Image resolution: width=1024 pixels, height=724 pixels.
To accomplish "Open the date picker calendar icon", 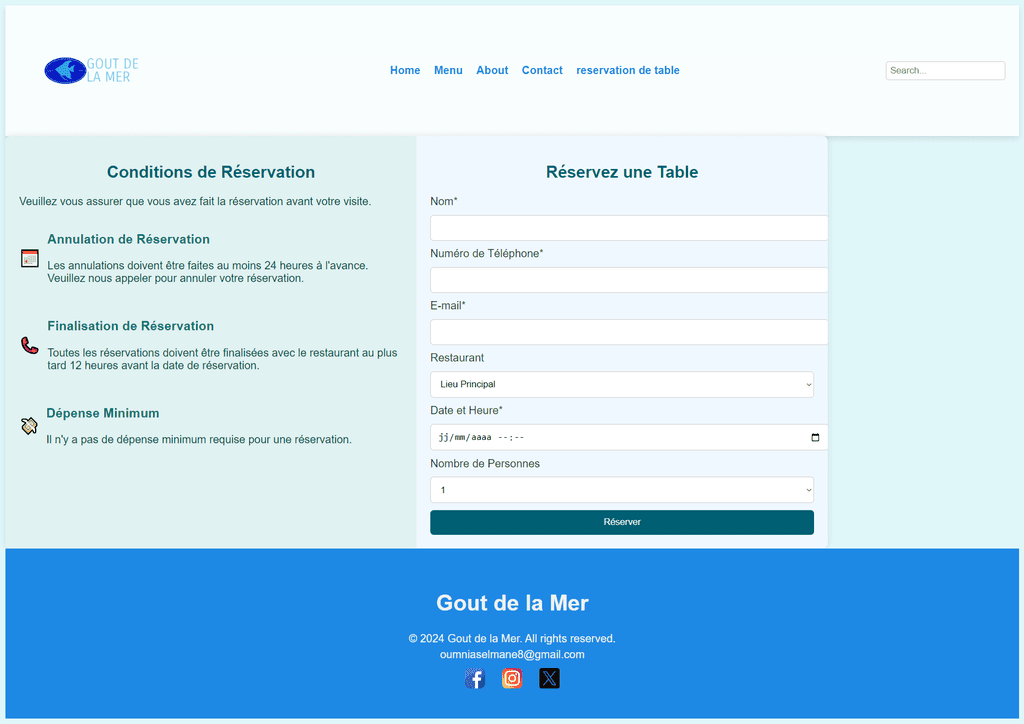I will (815, 437).
